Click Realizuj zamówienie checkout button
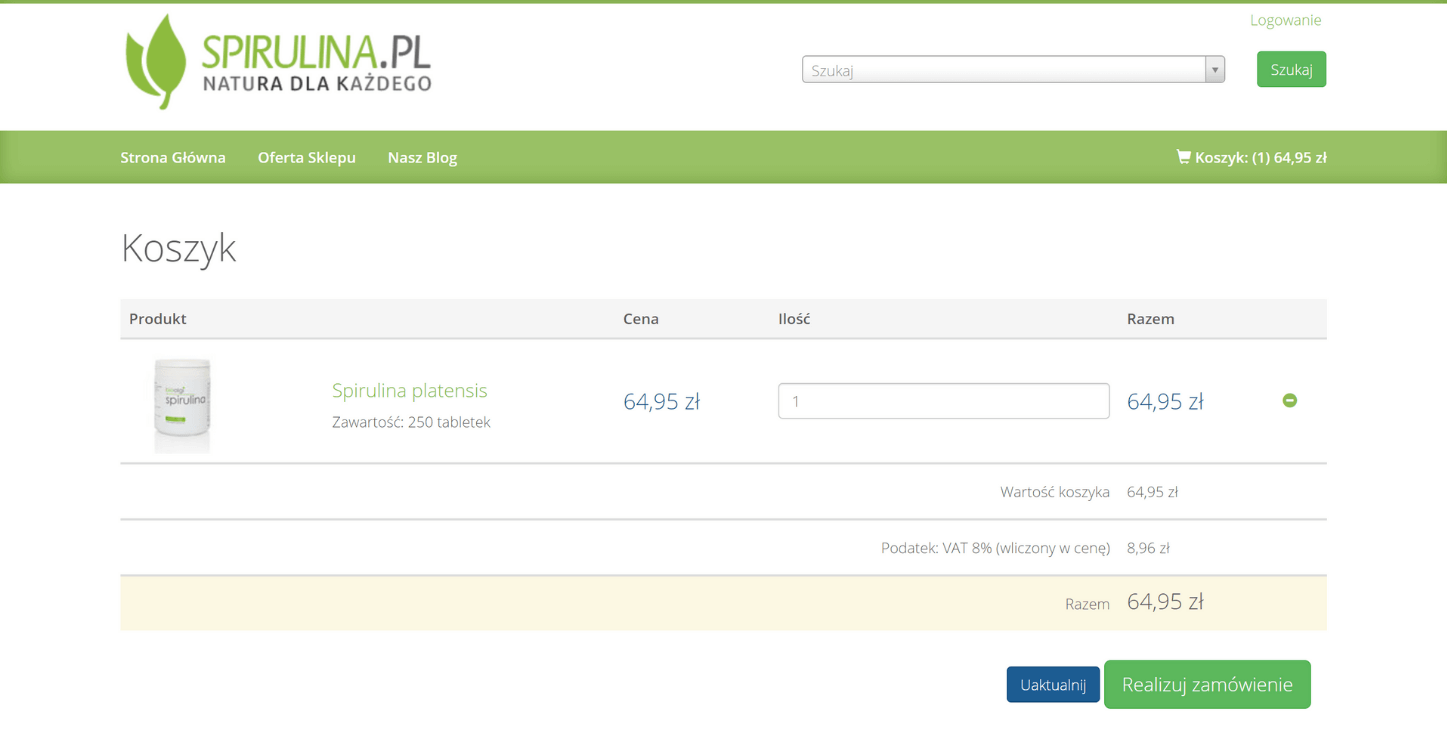The image size is (1447, 734). pyautogui.click(x=1207, y=685)
